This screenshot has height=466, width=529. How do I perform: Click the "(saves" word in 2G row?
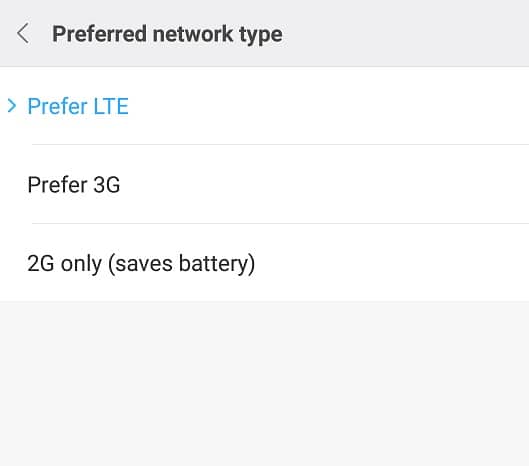[x=140, y=264]
